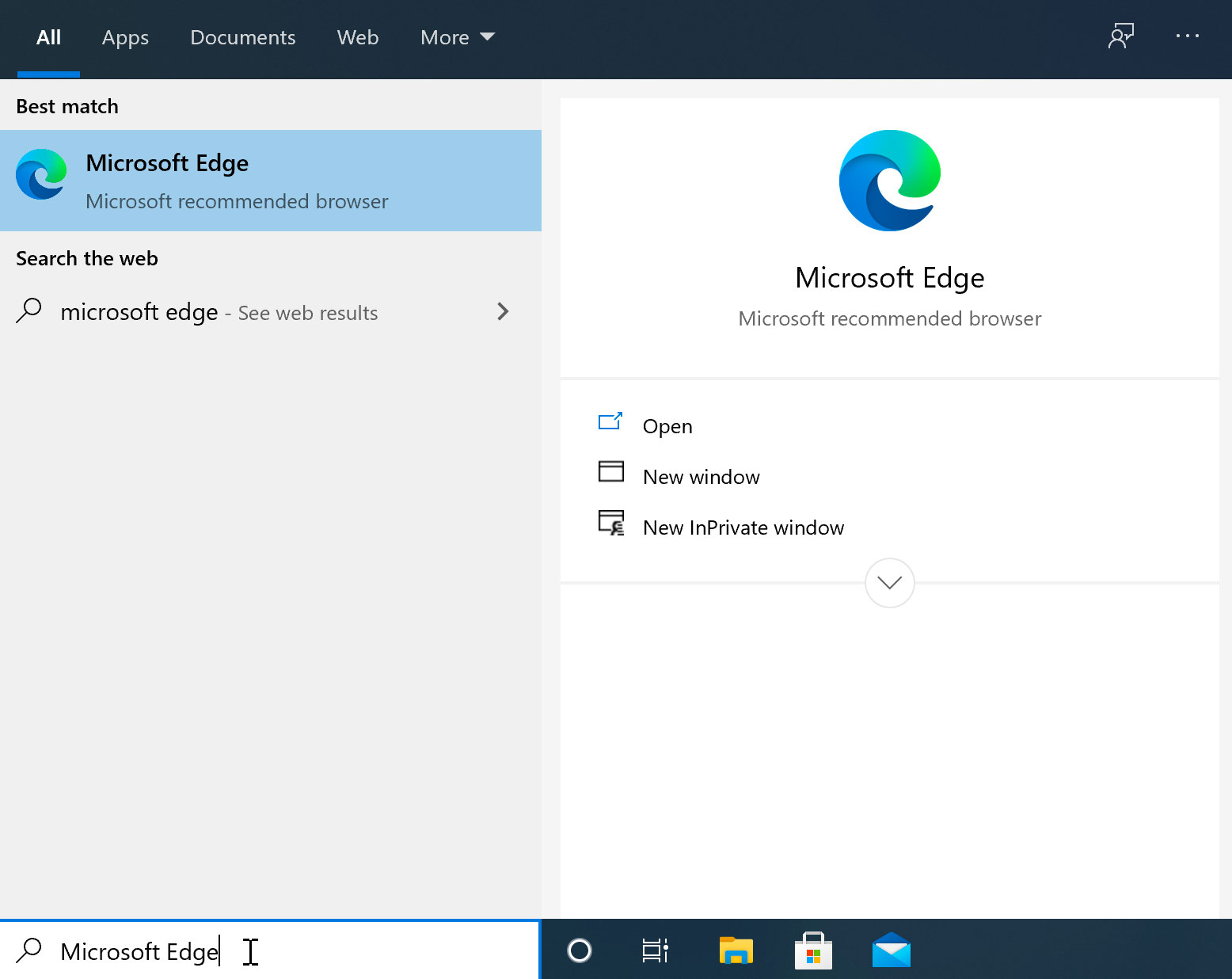Switch to the Documents tab
Viewport: 1232px width, 979px height.
242,37
